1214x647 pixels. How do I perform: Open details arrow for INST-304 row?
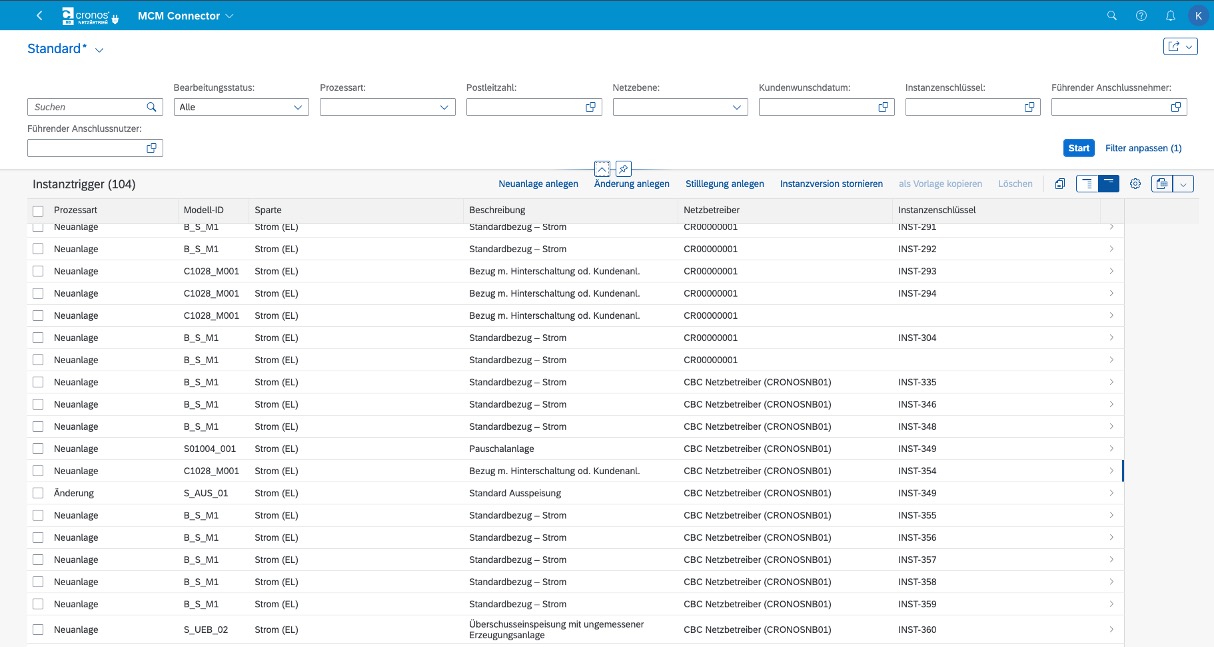[1112, 338]
